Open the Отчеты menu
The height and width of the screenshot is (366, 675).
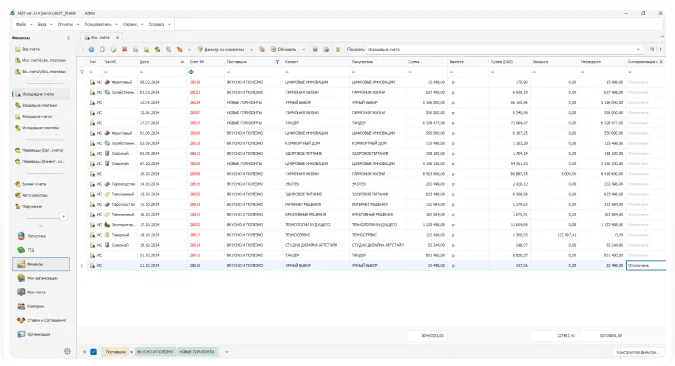pyautogui.click(x=68, y=25)
